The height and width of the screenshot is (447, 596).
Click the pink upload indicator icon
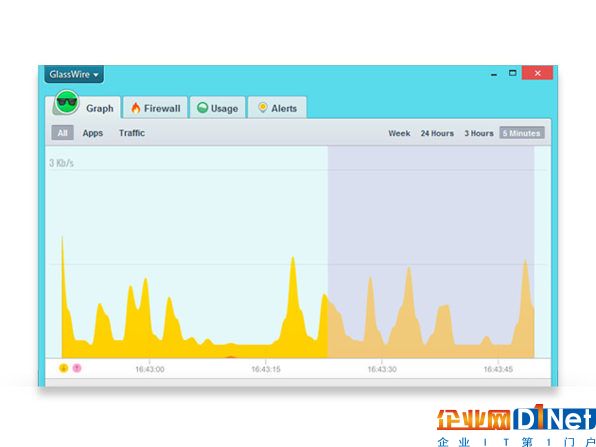[x=77, y=368]
